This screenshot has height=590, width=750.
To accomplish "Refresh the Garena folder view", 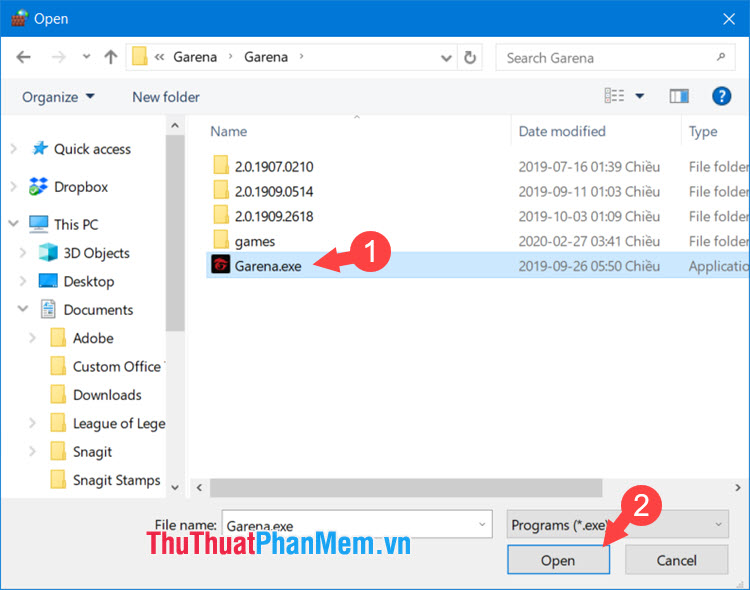I will click(x=470, y=57).
